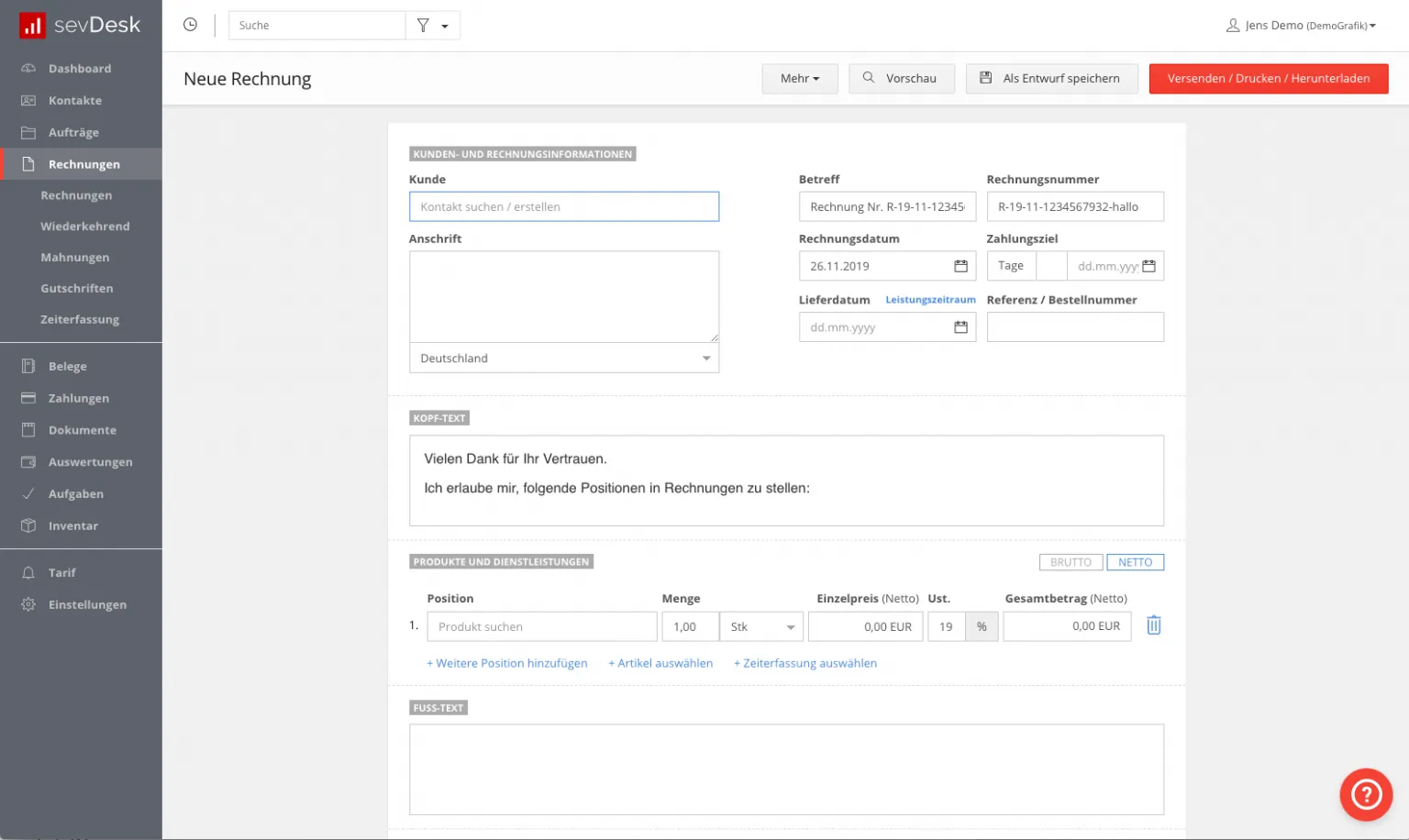
Task: Click the Leistungszeitraum link
Action: pos(930,300)
